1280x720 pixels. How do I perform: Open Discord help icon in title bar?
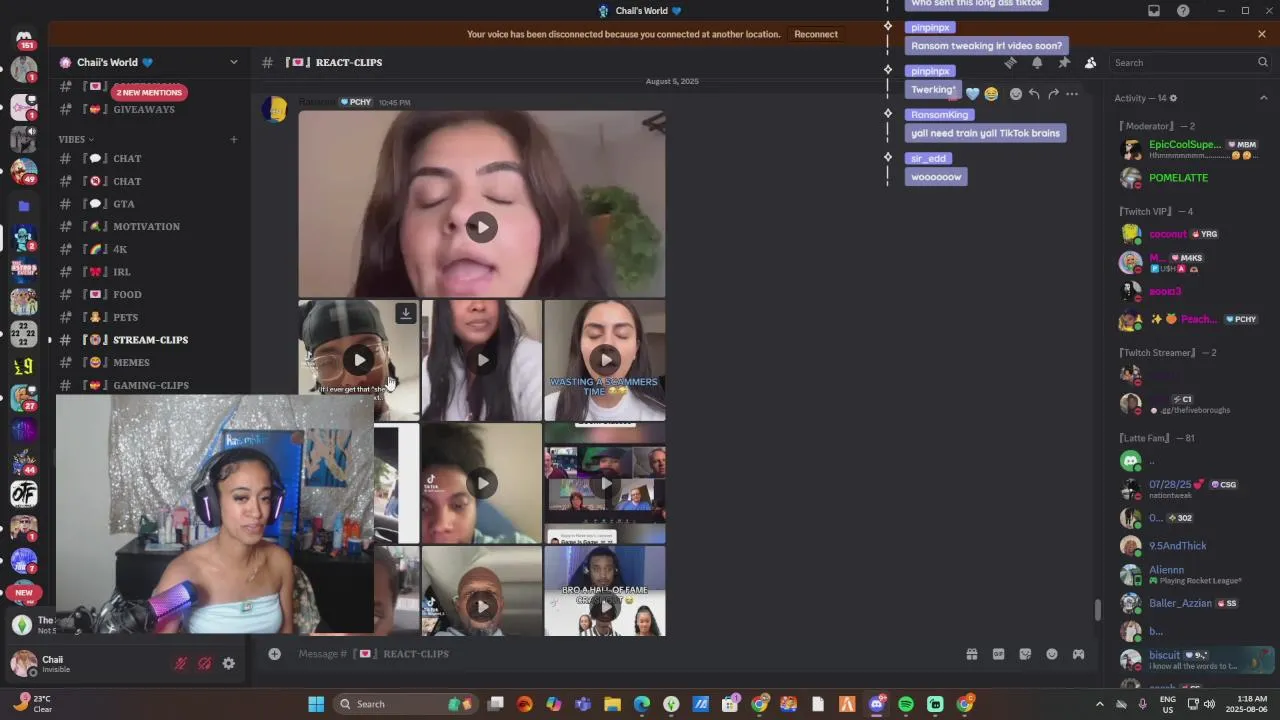tap(1184, 11)
